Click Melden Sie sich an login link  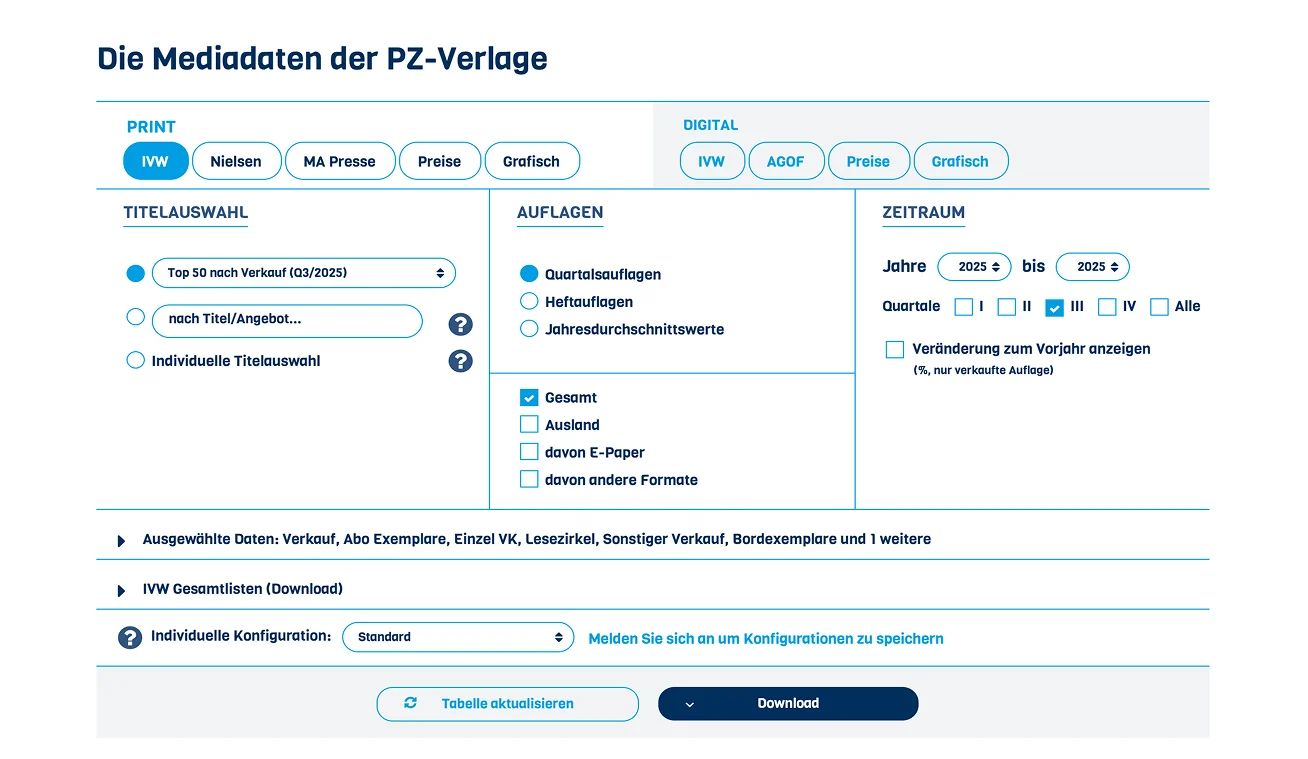pos(765,638)
